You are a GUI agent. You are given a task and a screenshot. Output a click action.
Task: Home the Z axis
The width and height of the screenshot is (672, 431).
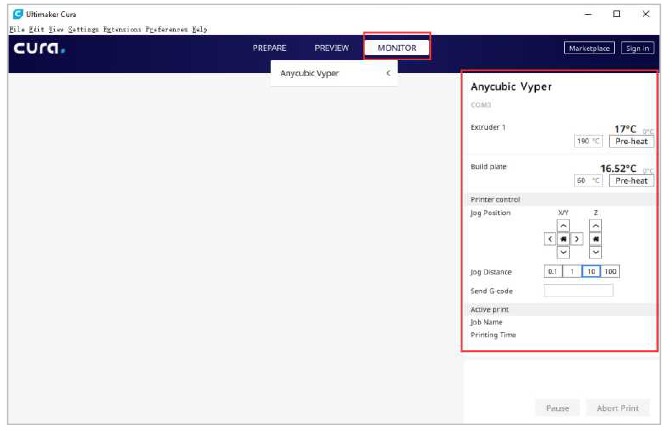click(595, 239)
